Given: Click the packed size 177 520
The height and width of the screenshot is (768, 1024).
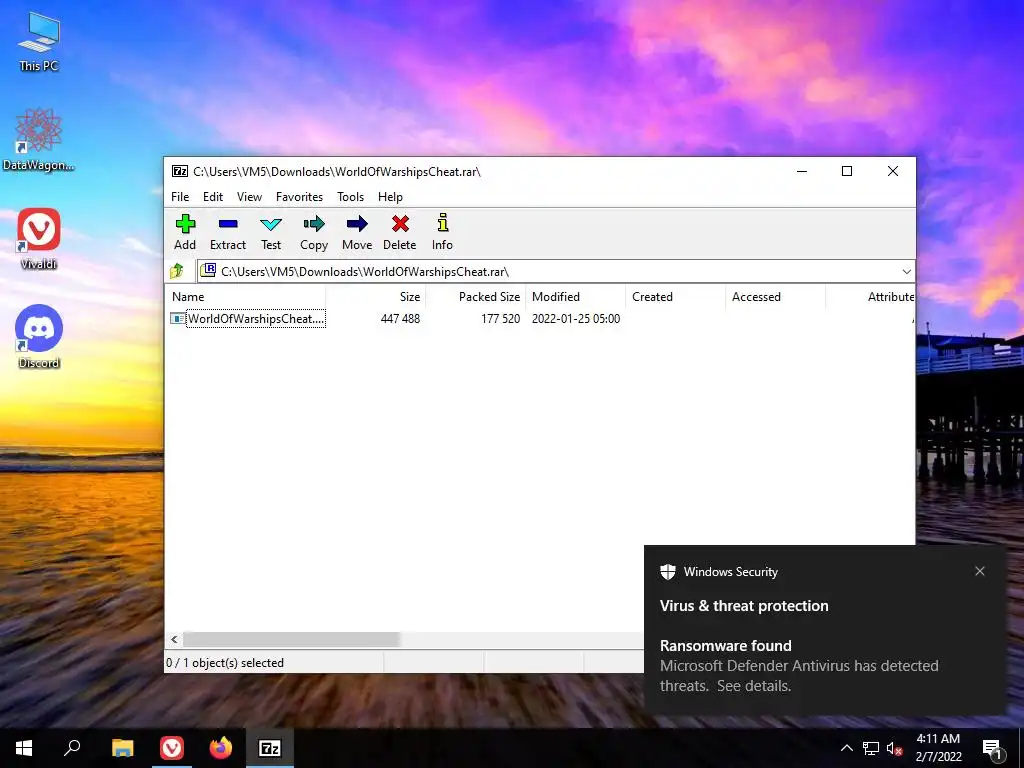Looking at the screenshot, I should 500,319.
